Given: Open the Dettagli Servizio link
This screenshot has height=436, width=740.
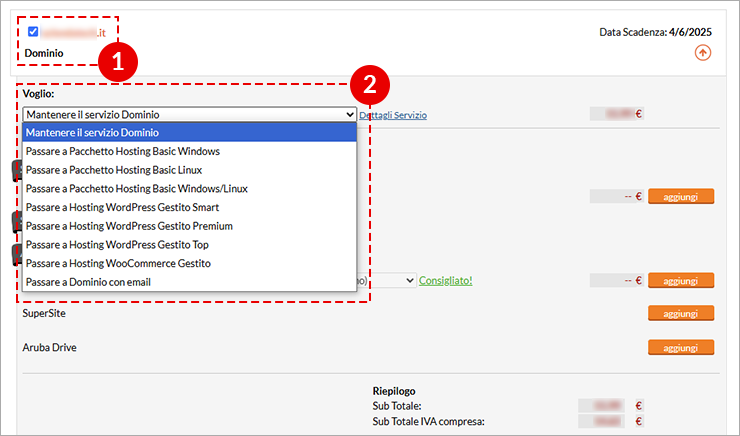Looking at the screenshot, I should tap(393, 115).
